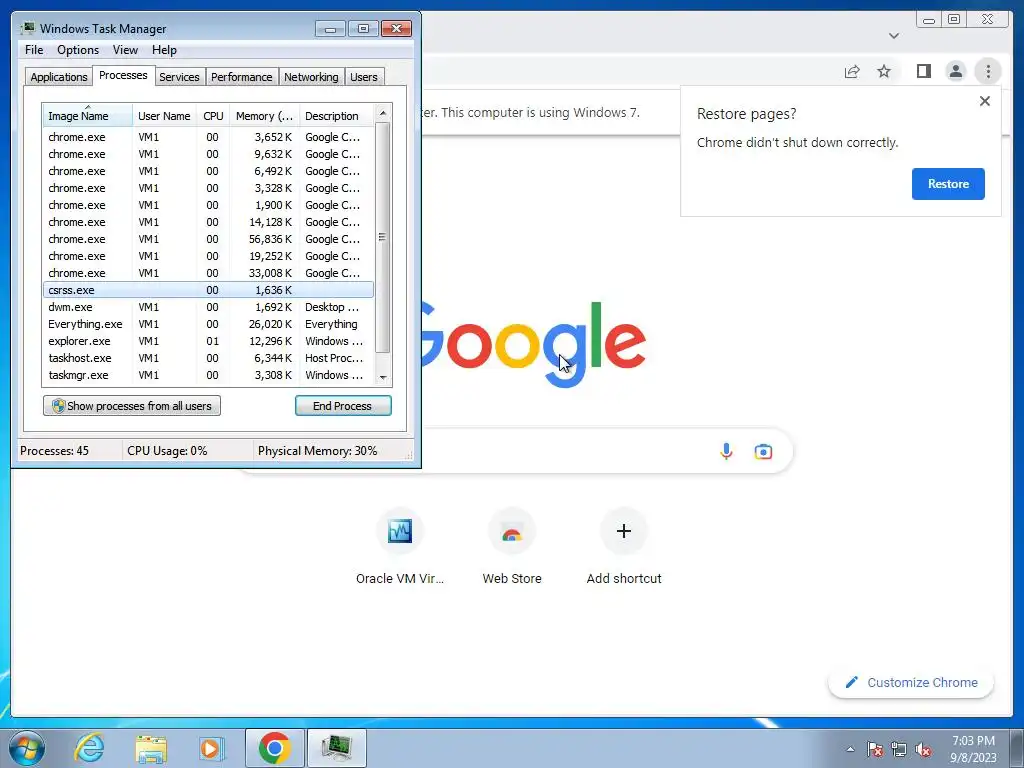Sort by CPU column header
Screen dimensions: 1024x768
coord(213,116)
